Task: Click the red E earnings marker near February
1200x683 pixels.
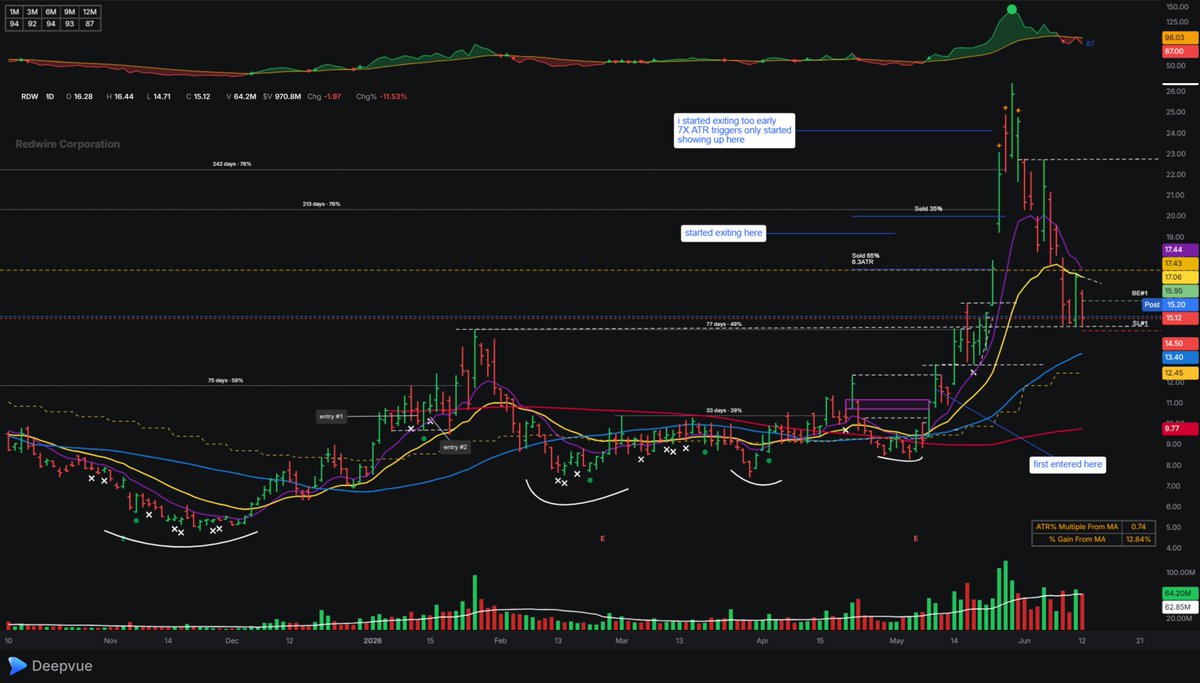Action: [x=602, y=539]
